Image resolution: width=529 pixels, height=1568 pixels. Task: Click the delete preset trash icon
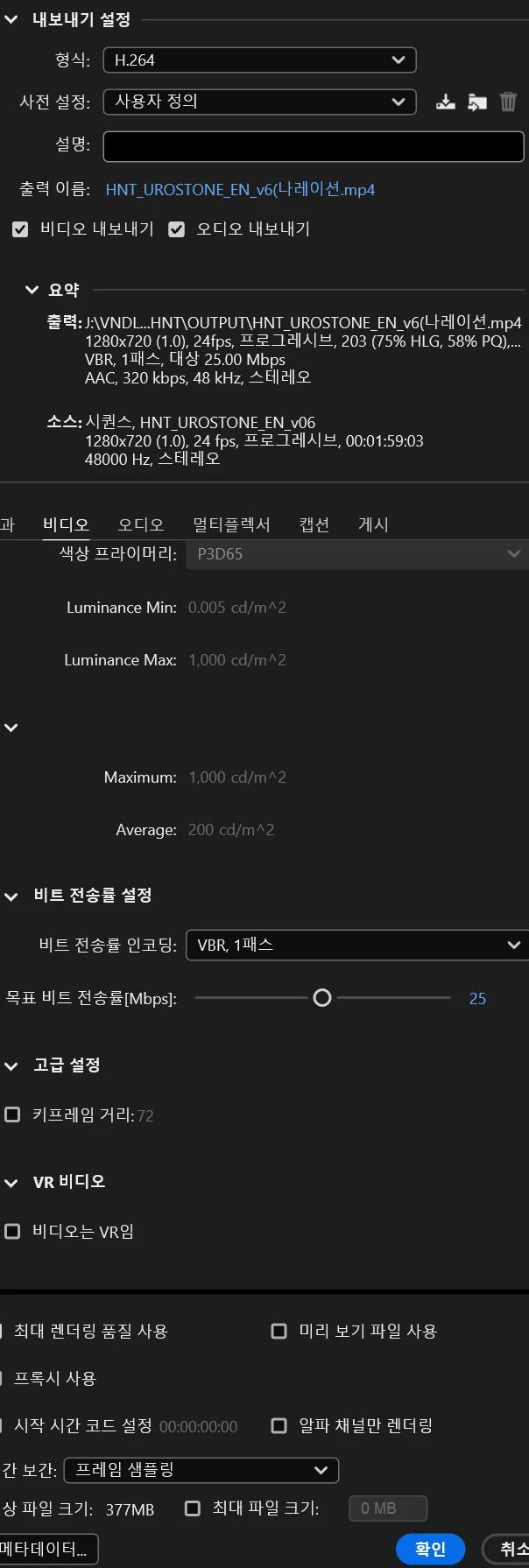click(508, 102)
